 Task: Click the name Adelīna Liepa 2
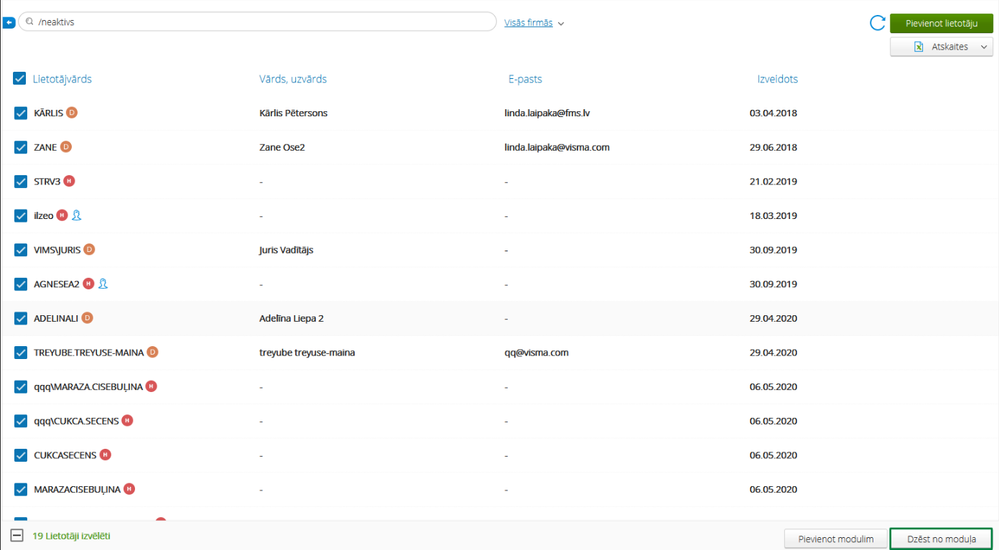[291, 318]
